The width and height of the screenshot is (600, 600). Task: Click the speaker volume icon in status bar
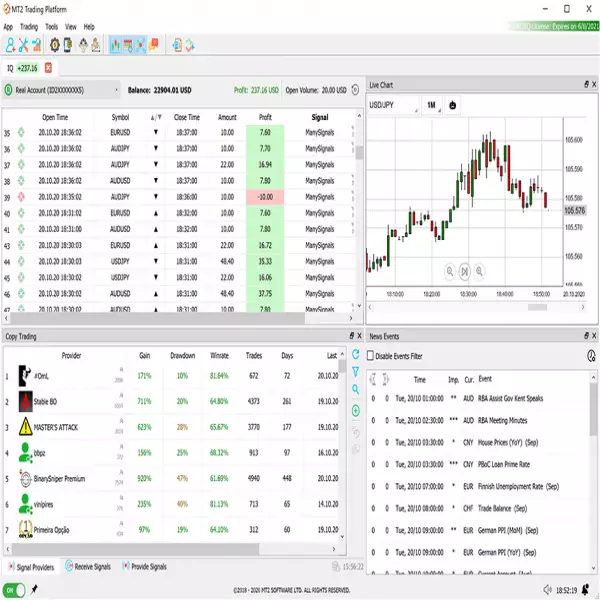(549, 590)
